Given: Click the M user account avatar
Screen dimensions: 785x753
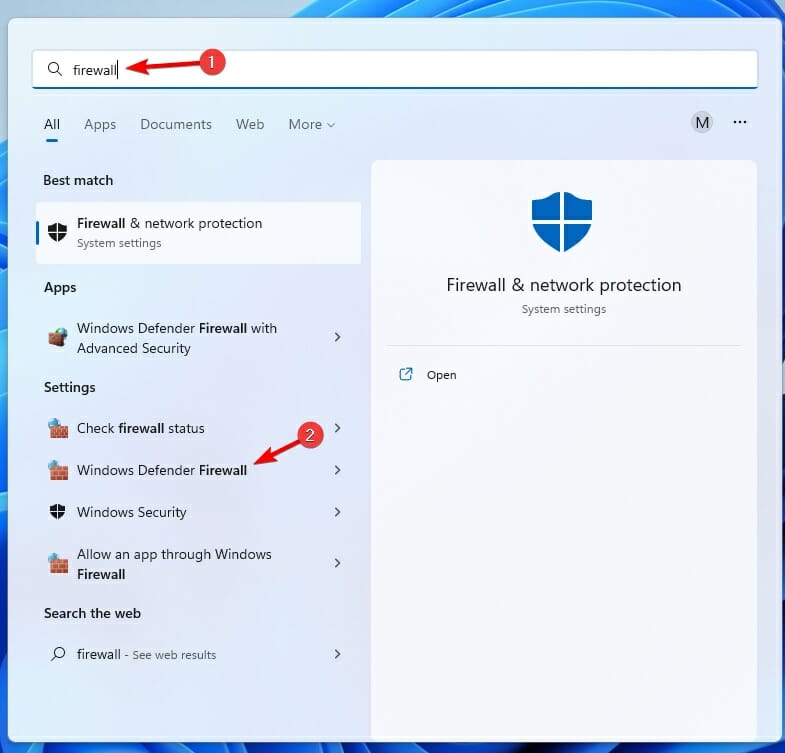Looking at the screenshot, I should [x=702, y=122].
